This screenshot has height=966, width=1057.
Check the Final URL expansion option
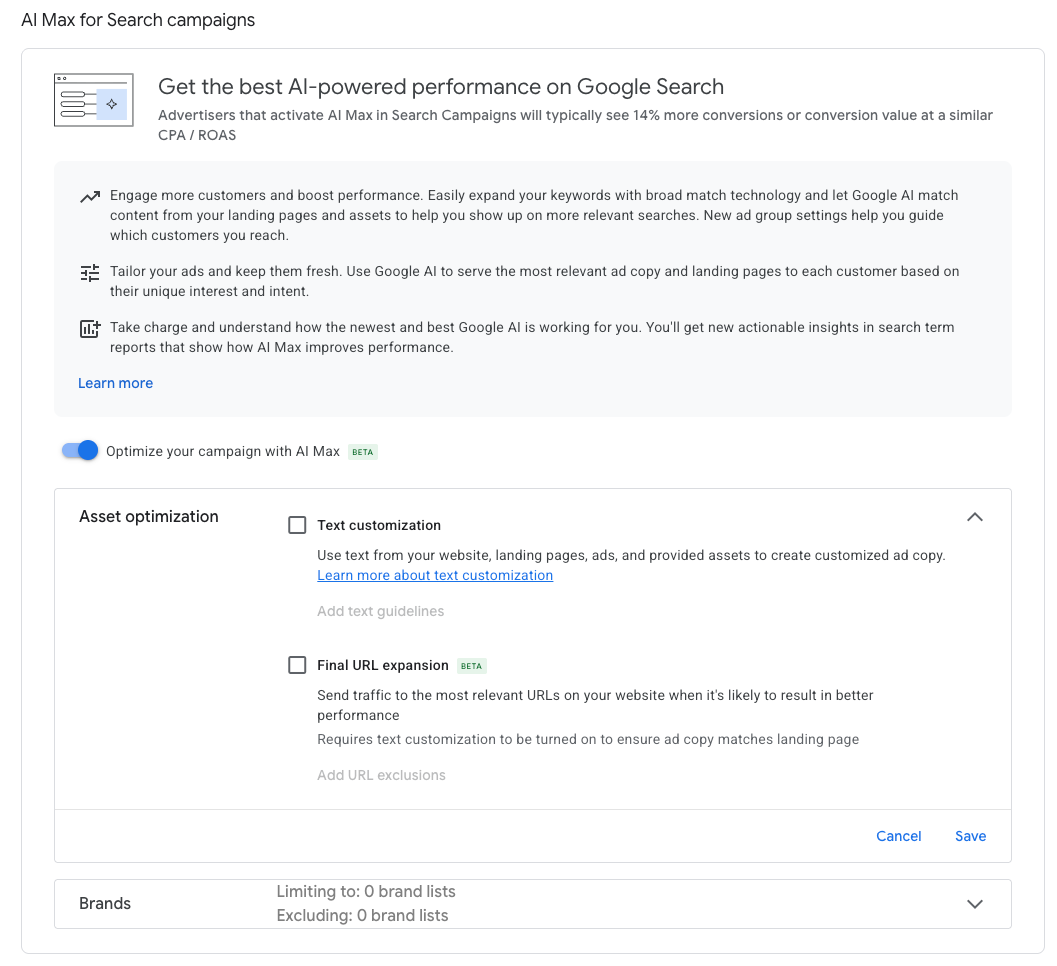click(x=297, y=664)
